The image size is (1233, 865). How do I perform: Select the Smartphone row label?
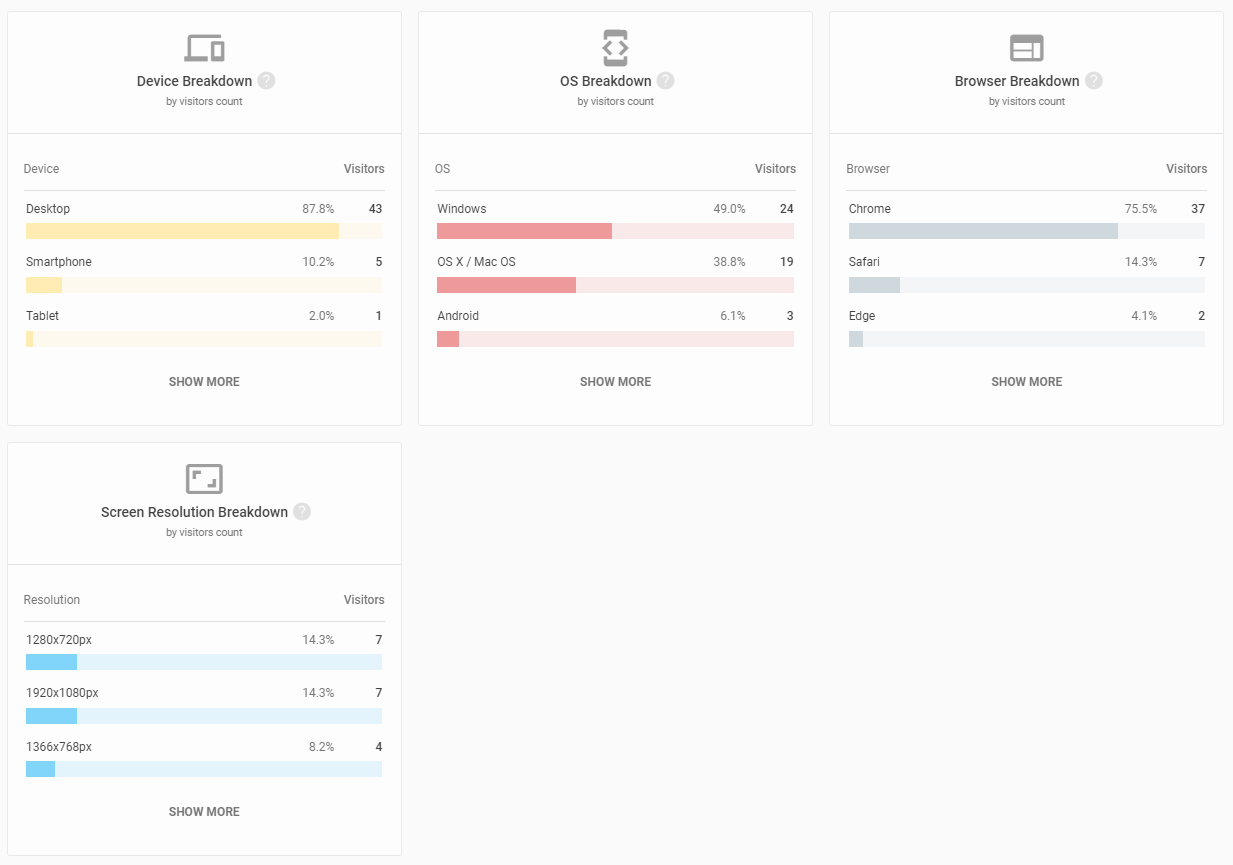59,262
